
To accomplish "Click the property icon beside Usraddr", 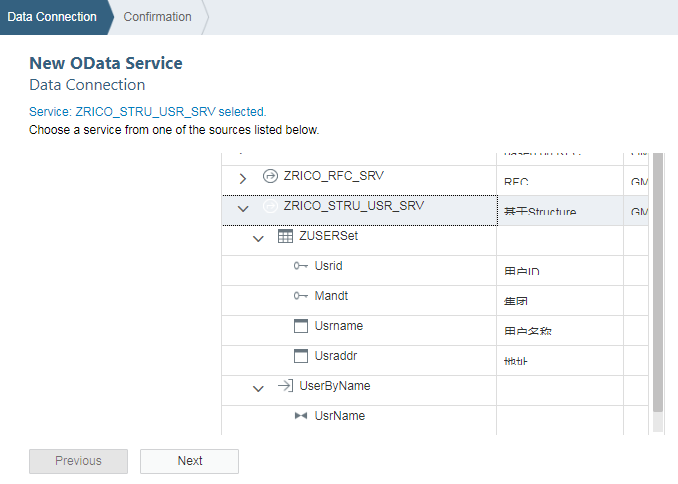I will tap(300, 356).
